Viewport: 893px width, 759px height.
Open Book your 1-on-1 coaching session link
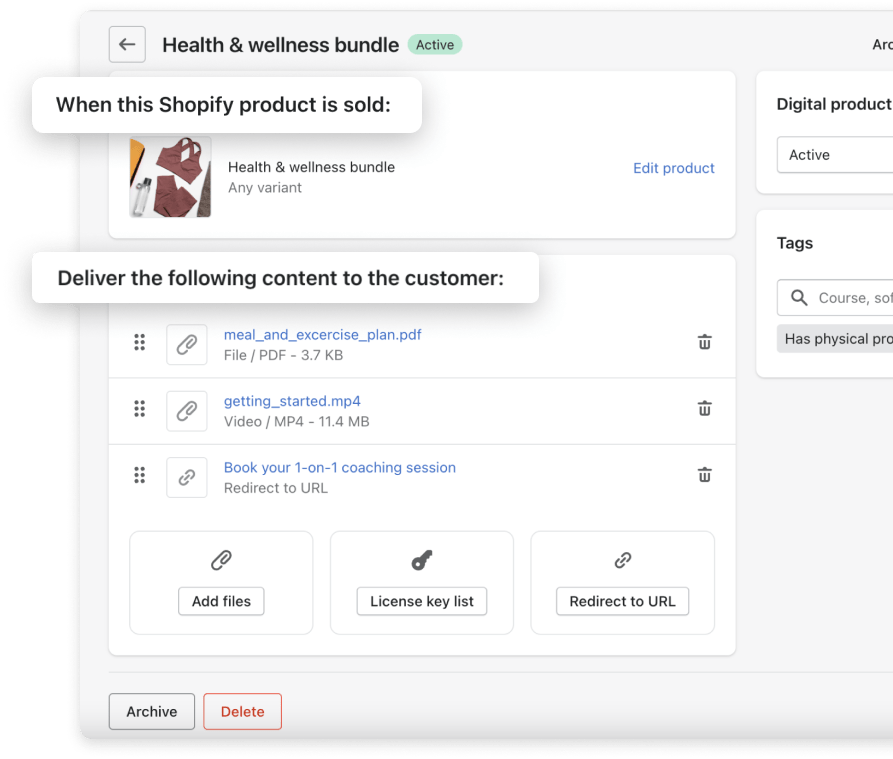tap(339, 467)
